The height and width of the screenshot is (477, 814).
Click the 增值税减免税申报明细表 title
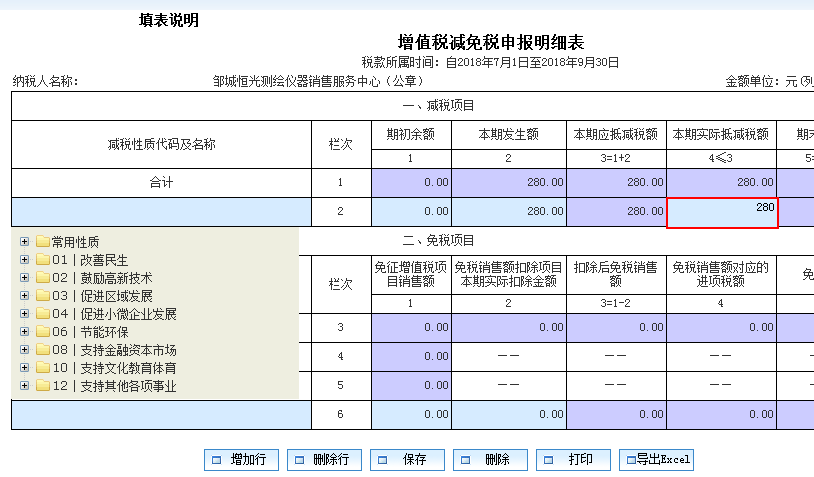point(491,42)
